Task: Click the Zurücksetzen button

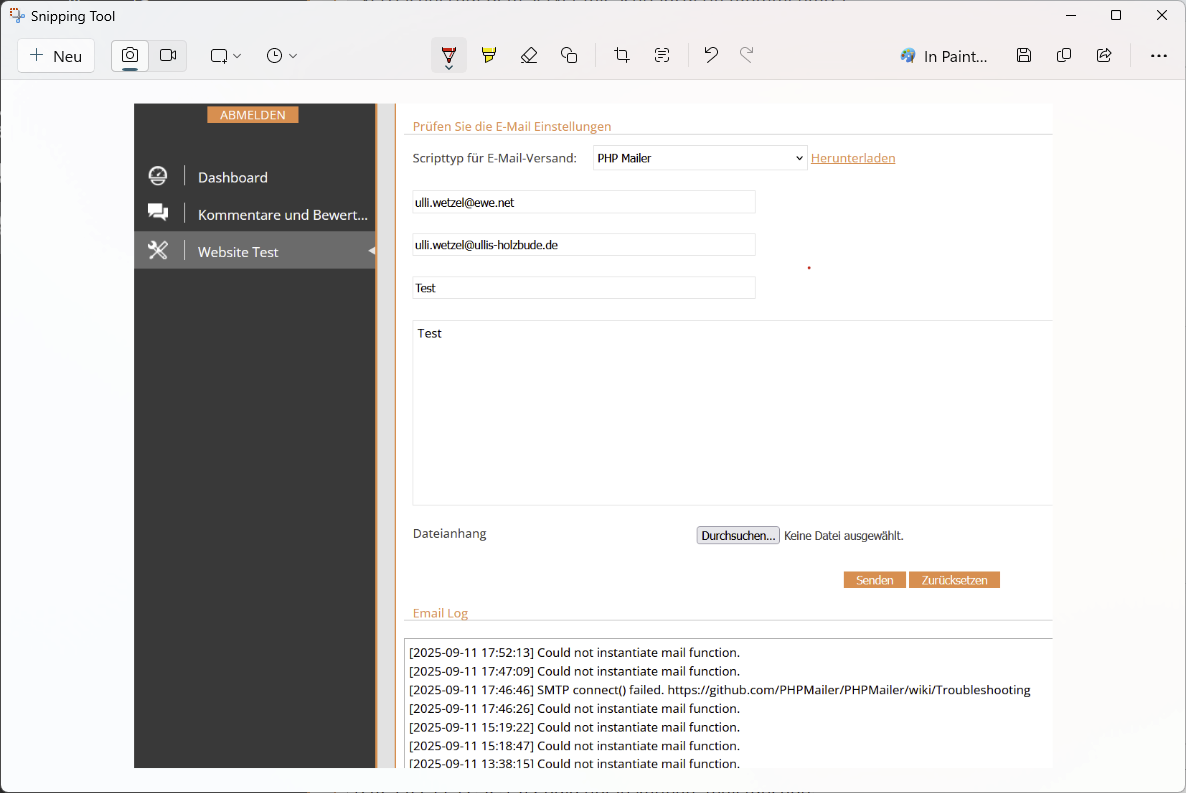Action: pos(954,580)
